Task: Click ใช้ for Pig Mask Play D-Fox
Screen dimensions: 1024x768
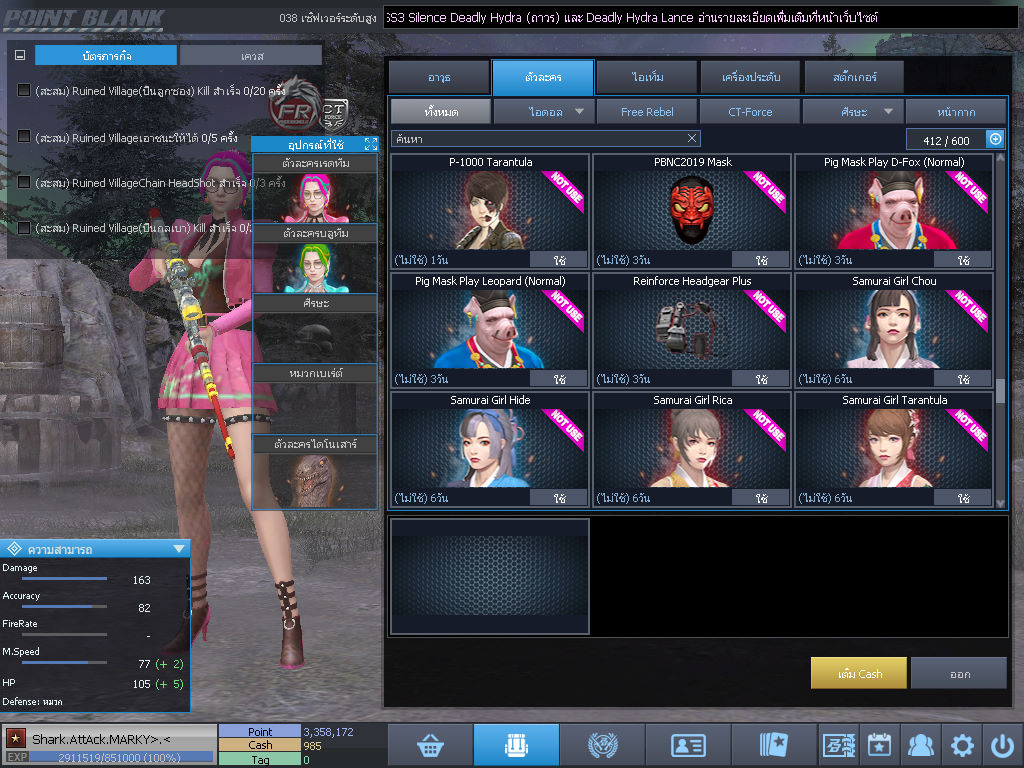Action: point(963,260)
